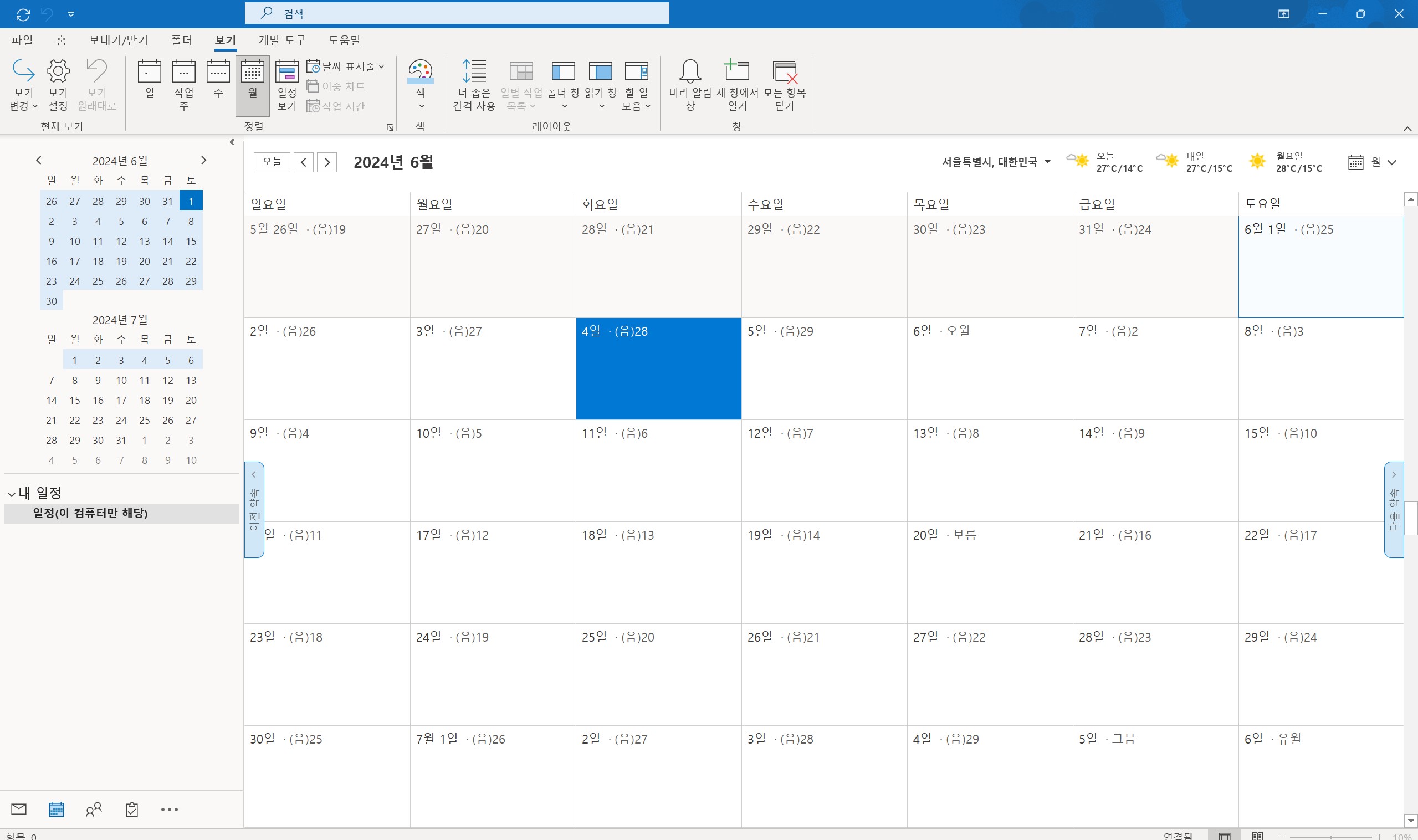
Task: Select the 일정 보기 (Schedule View) icon
Action: click(x=287, y=85)
